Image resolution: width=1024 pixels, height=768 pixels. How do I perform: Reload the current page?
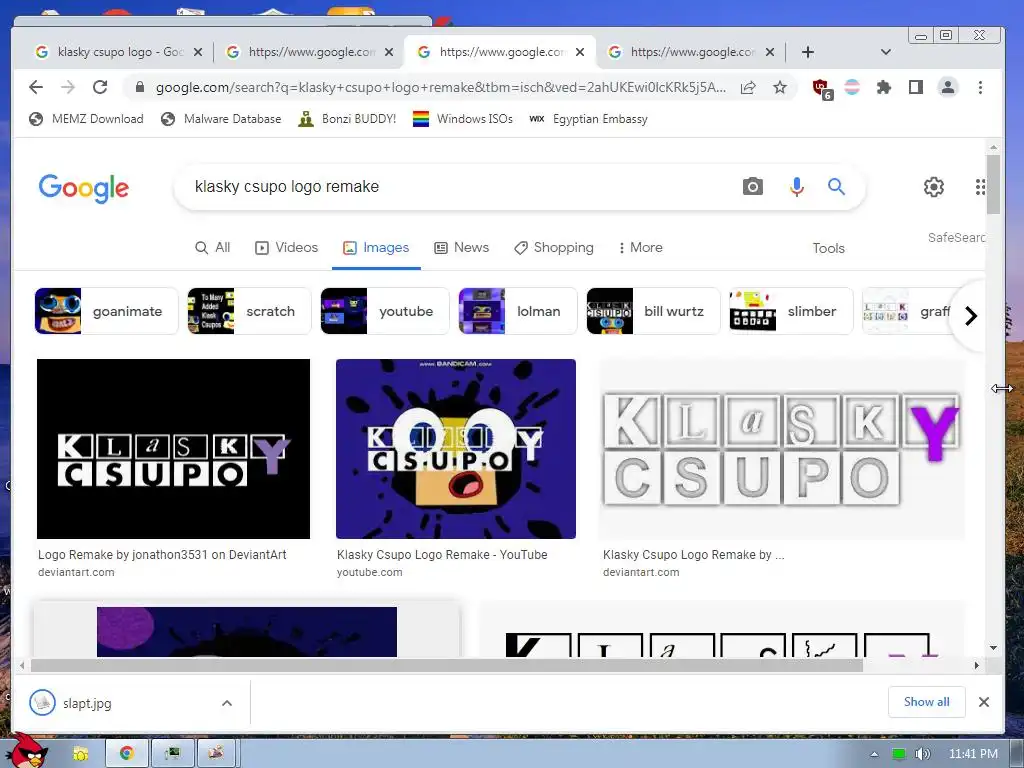[100, 87]
